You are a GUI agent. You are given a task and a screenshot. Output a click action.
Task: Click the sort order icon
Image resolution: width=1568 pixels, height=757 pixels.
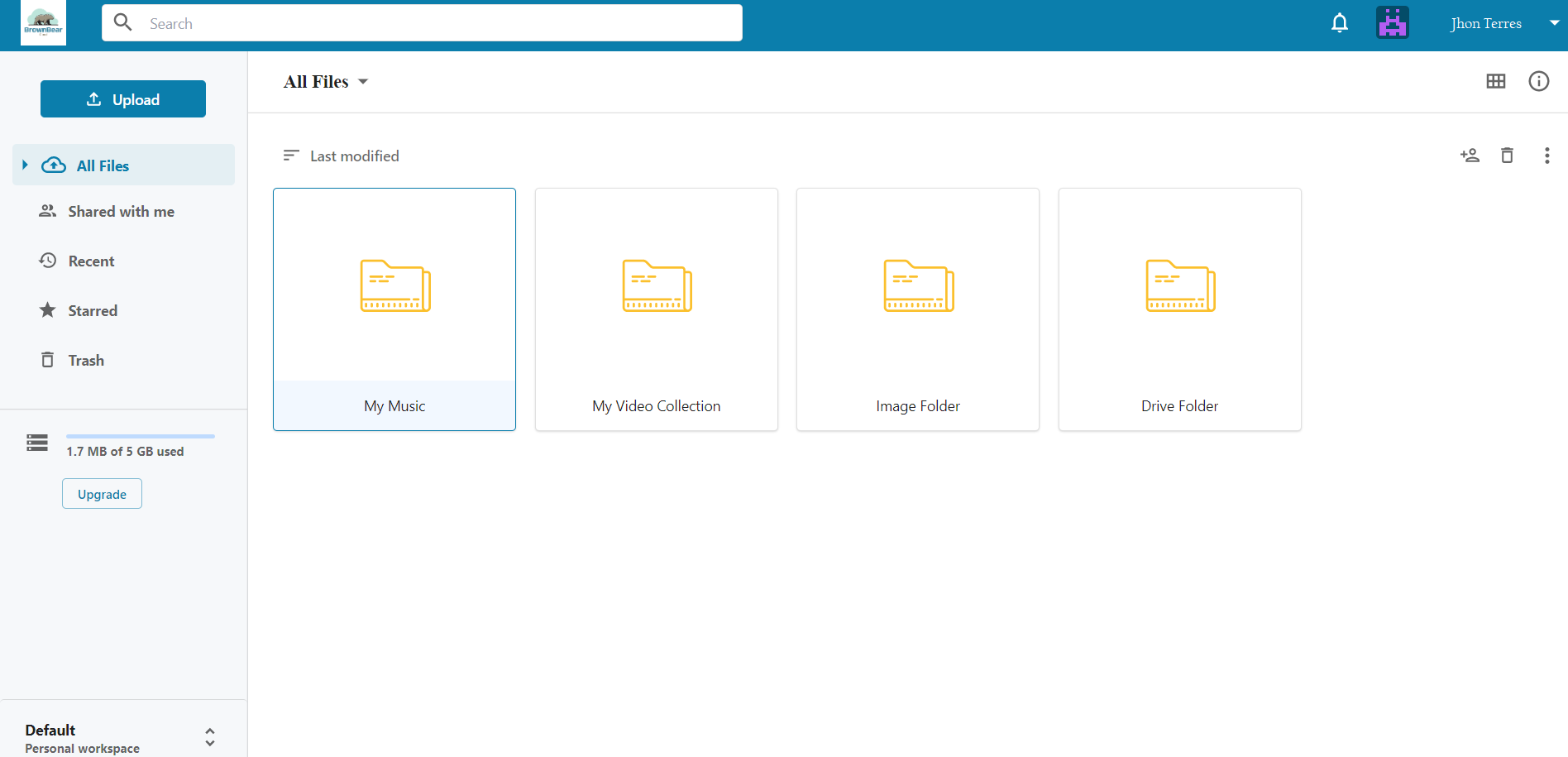290,156
